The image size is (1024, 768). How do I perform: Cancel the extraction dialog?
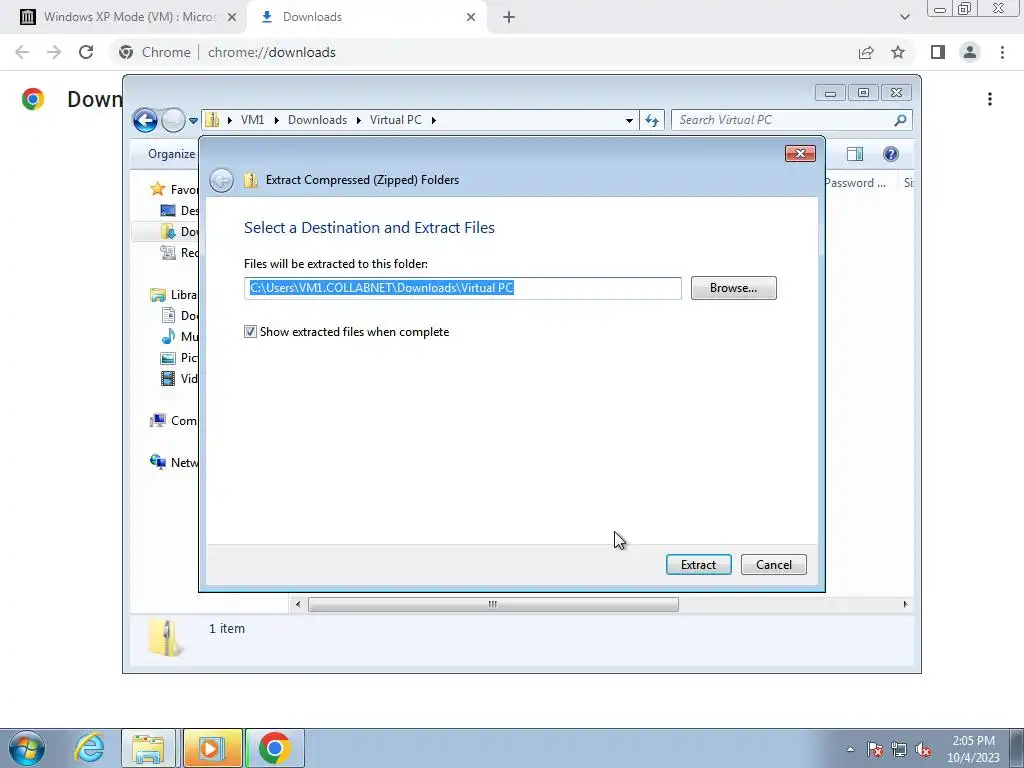point(773,564)
